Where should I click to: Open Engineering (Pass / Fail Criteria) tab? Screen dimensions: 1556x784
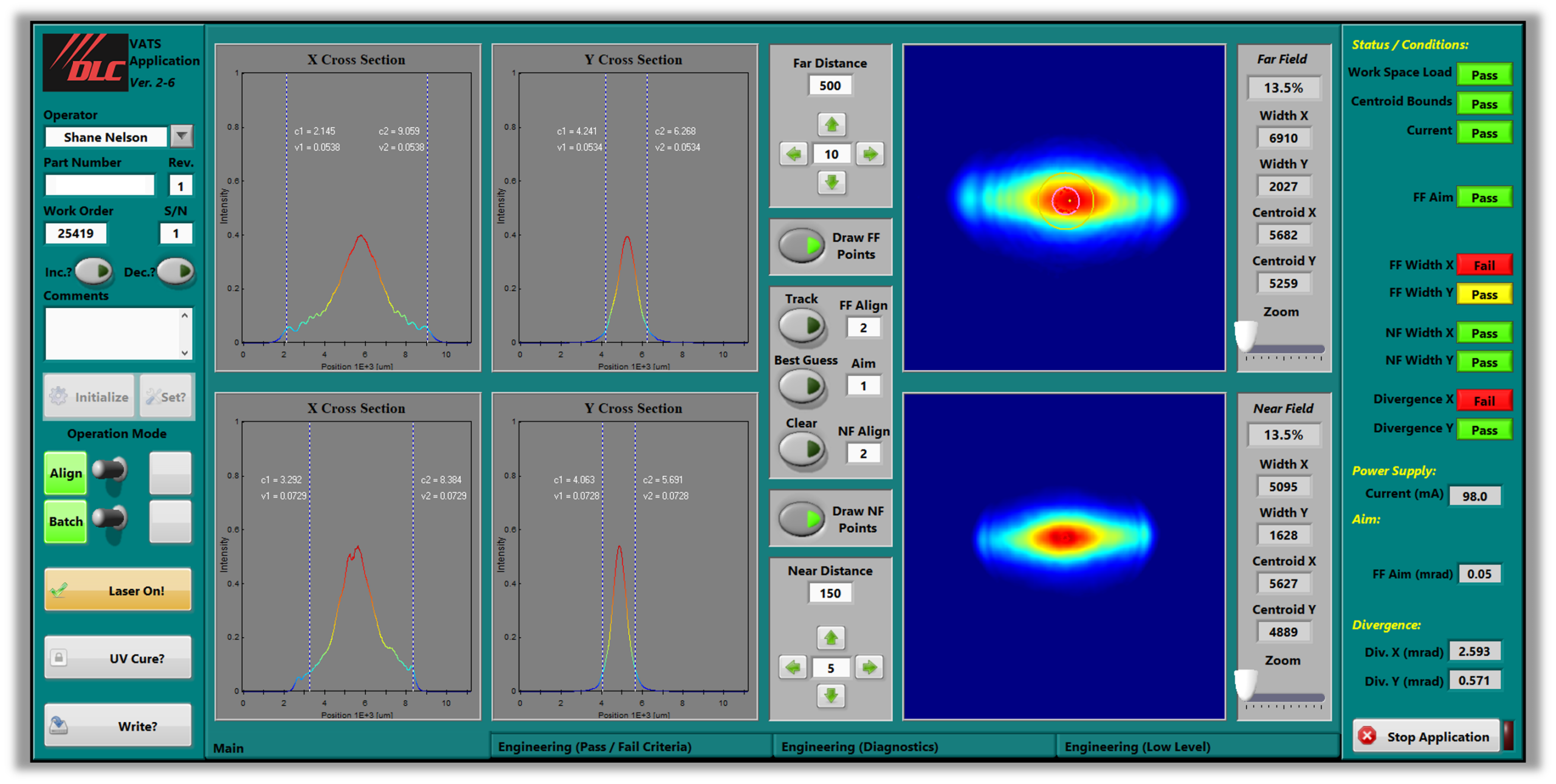pyautogui.click(x=594, y=746)
